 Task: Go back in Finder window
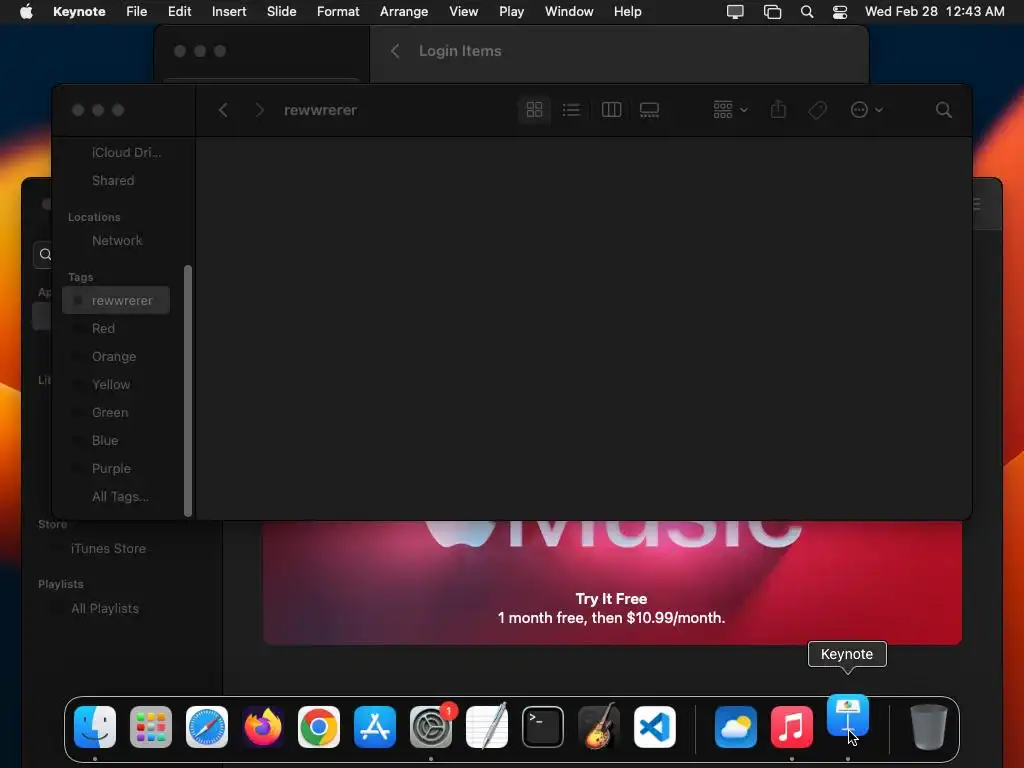223,110
